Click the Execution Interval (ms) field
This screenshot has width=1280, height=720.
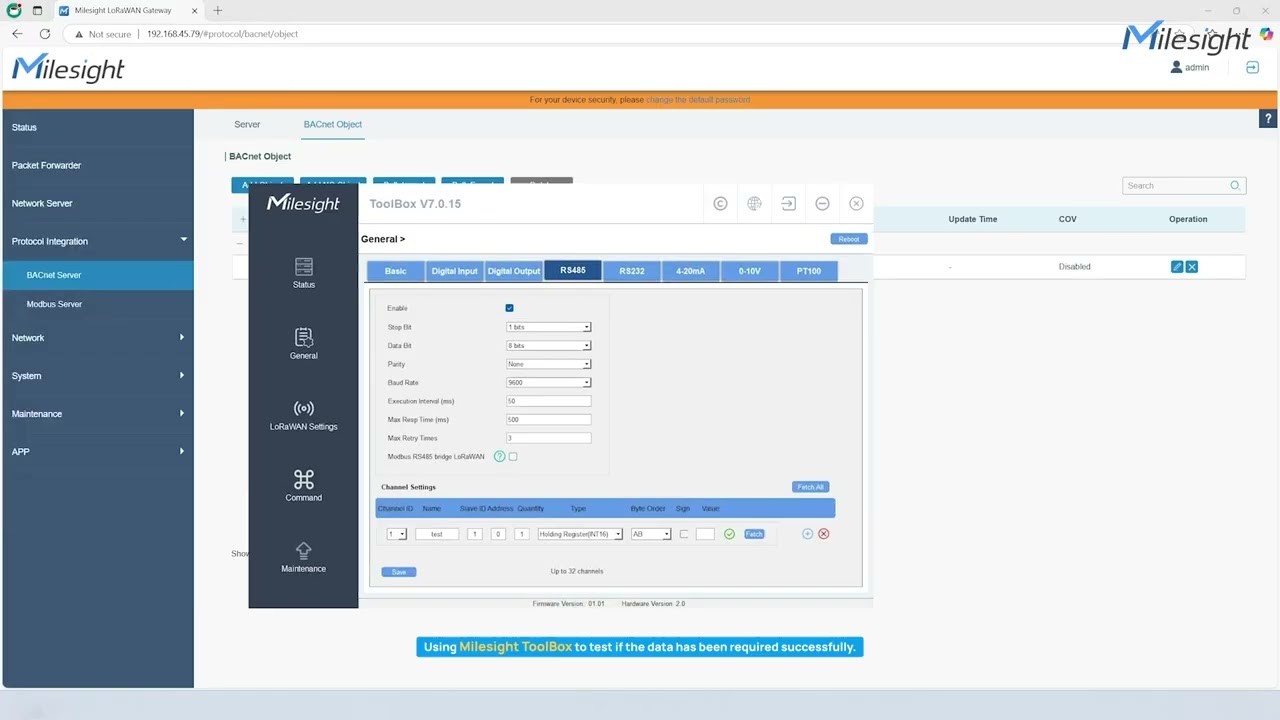point(549,401)
